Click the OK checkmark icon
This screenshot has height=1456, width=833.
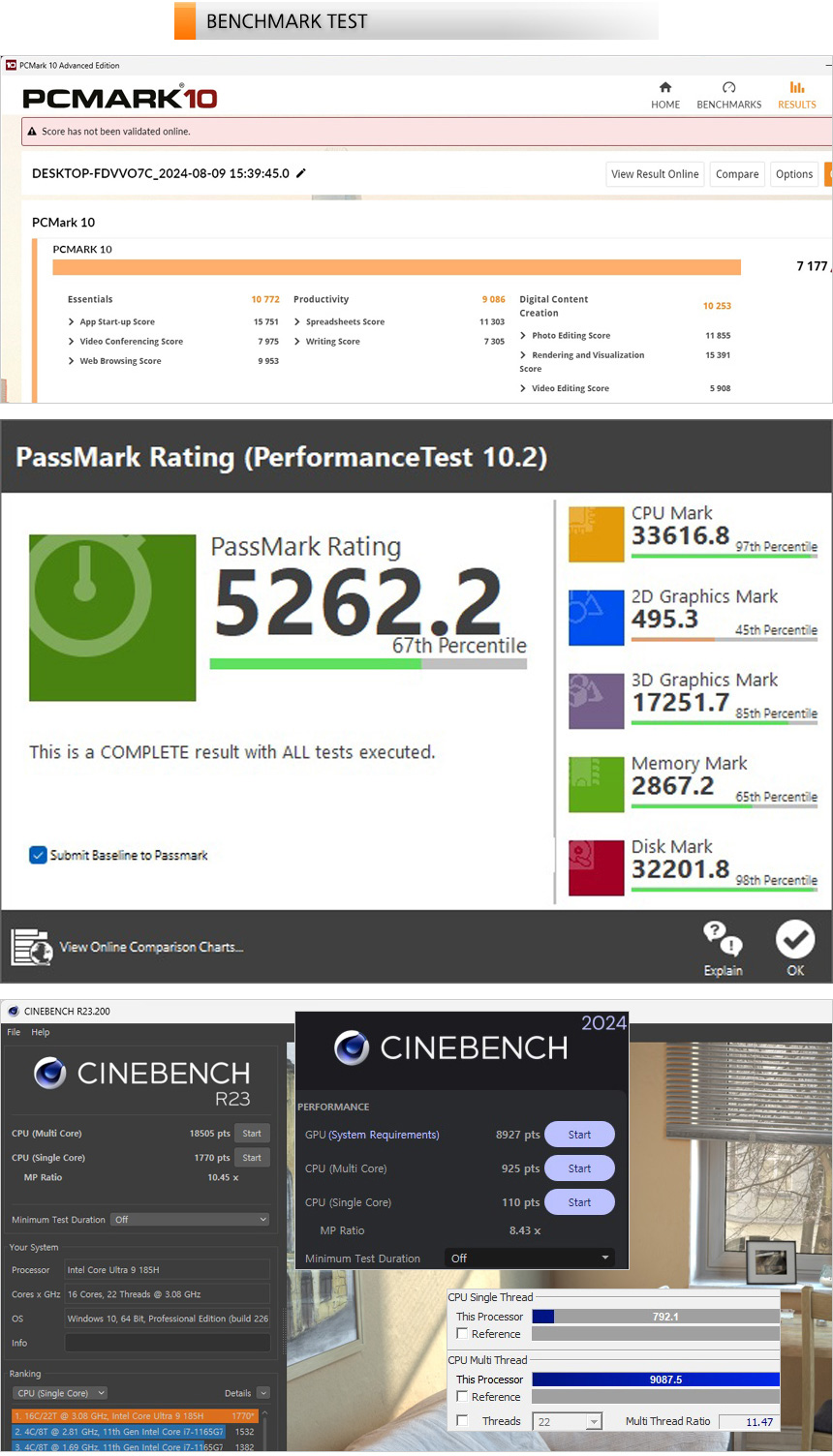[x=795, y=939]
